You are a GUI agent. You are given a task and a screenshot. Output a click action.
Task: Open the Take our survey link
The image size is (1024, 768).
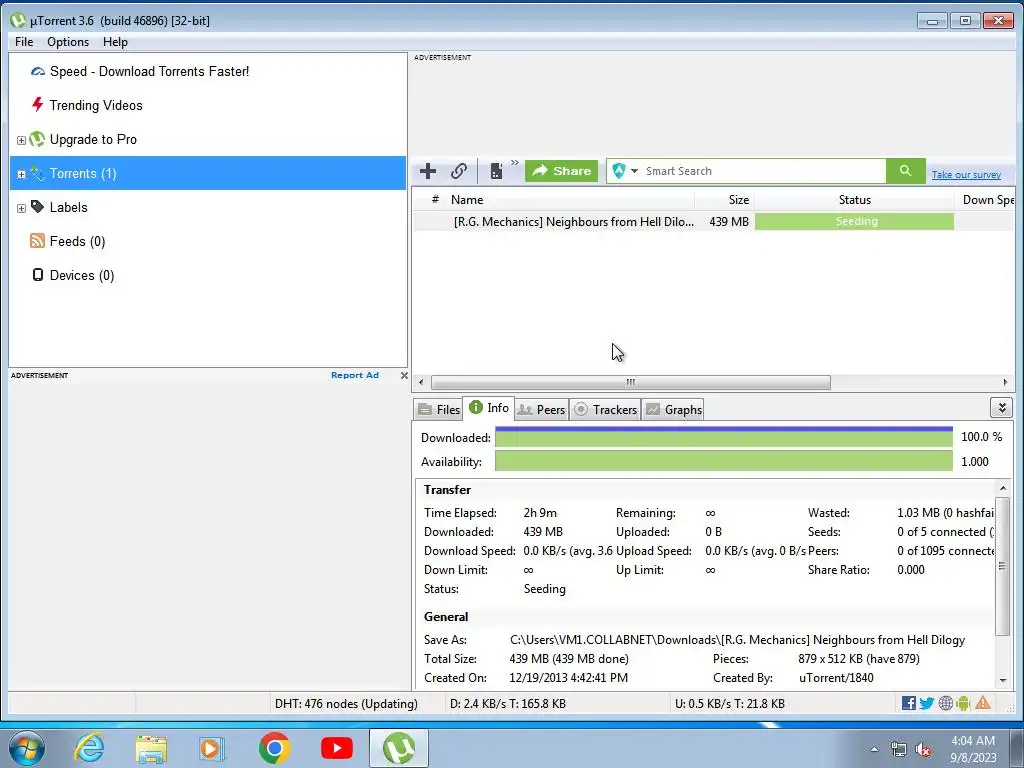click(x=966, y=174)
